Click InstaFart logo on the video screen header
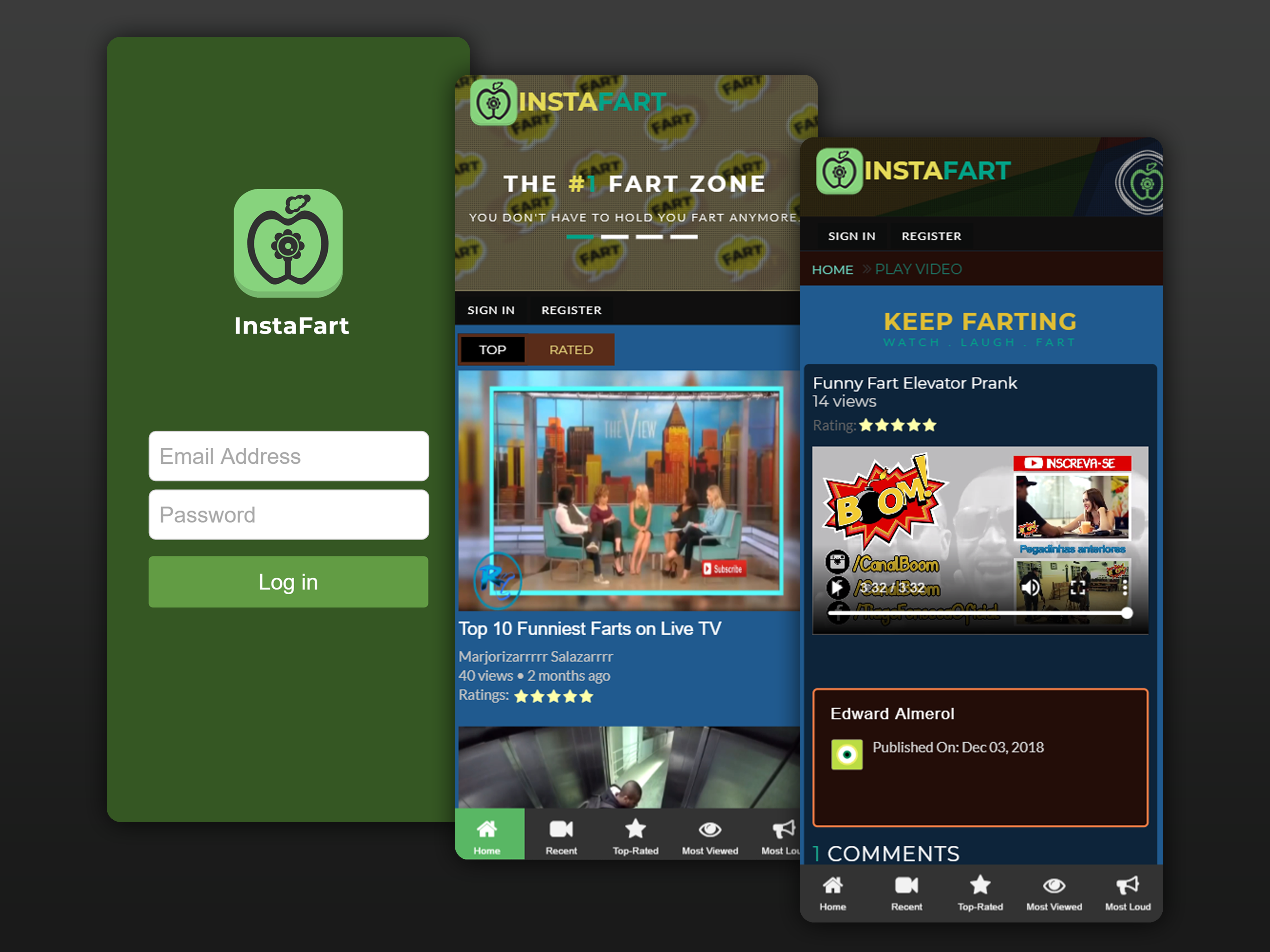The width and height of the screenshot is (1270, 952). click(913, 171)
